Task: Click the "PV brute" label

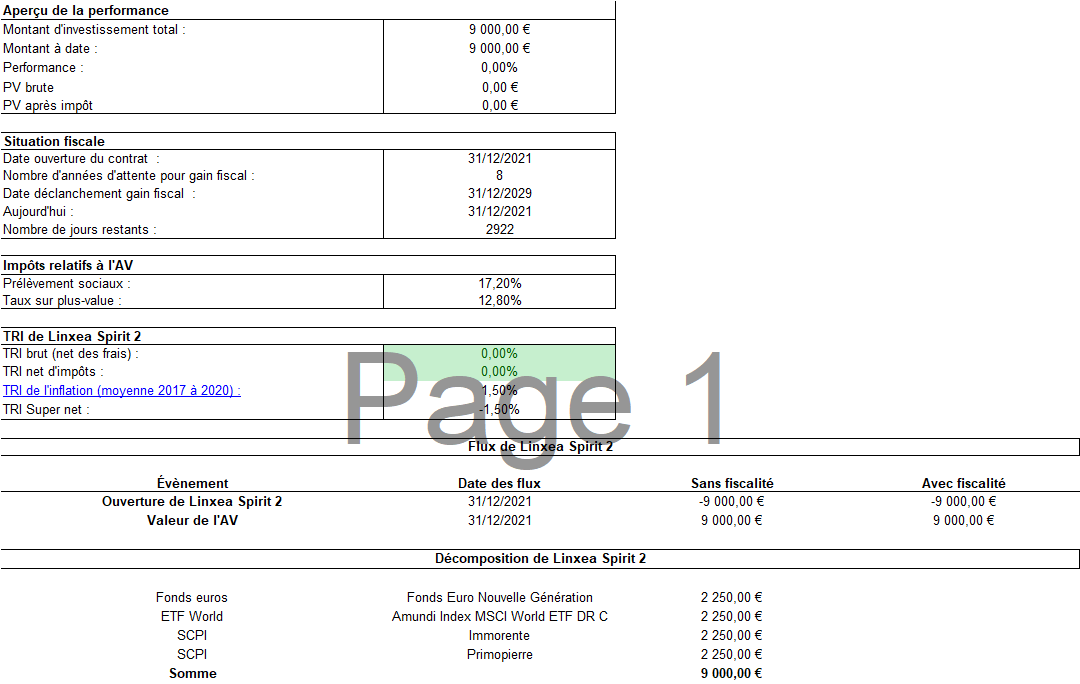Action: click(x=28, y=87)
